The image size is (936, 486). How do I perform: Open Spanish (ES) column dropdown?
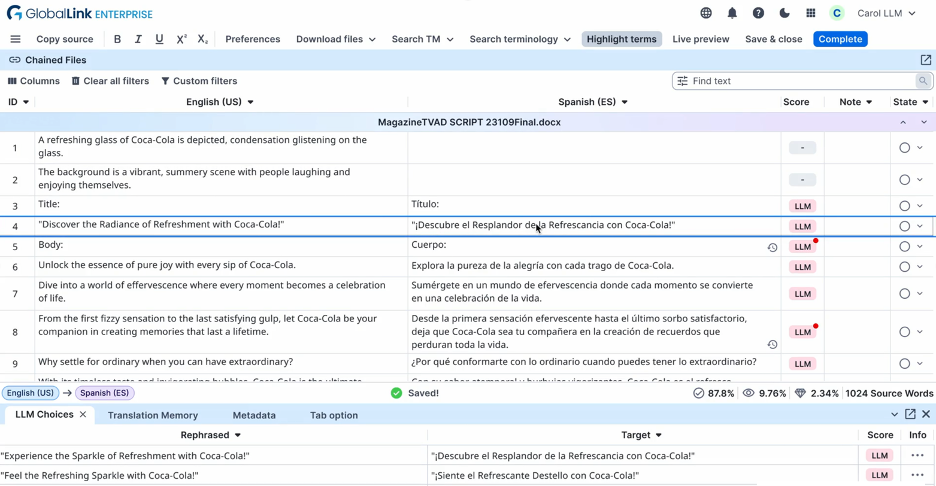point(624,102)
